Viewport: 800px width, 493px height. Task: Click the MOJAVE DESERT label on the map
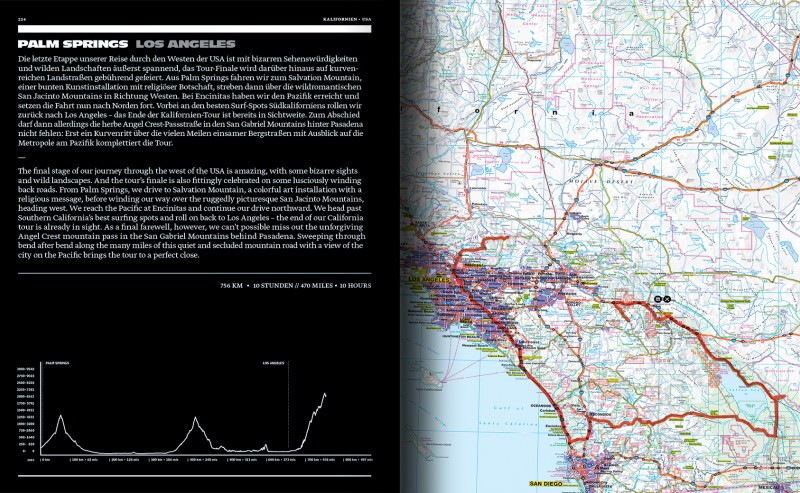pyautogui.click(x=601, y=182)
